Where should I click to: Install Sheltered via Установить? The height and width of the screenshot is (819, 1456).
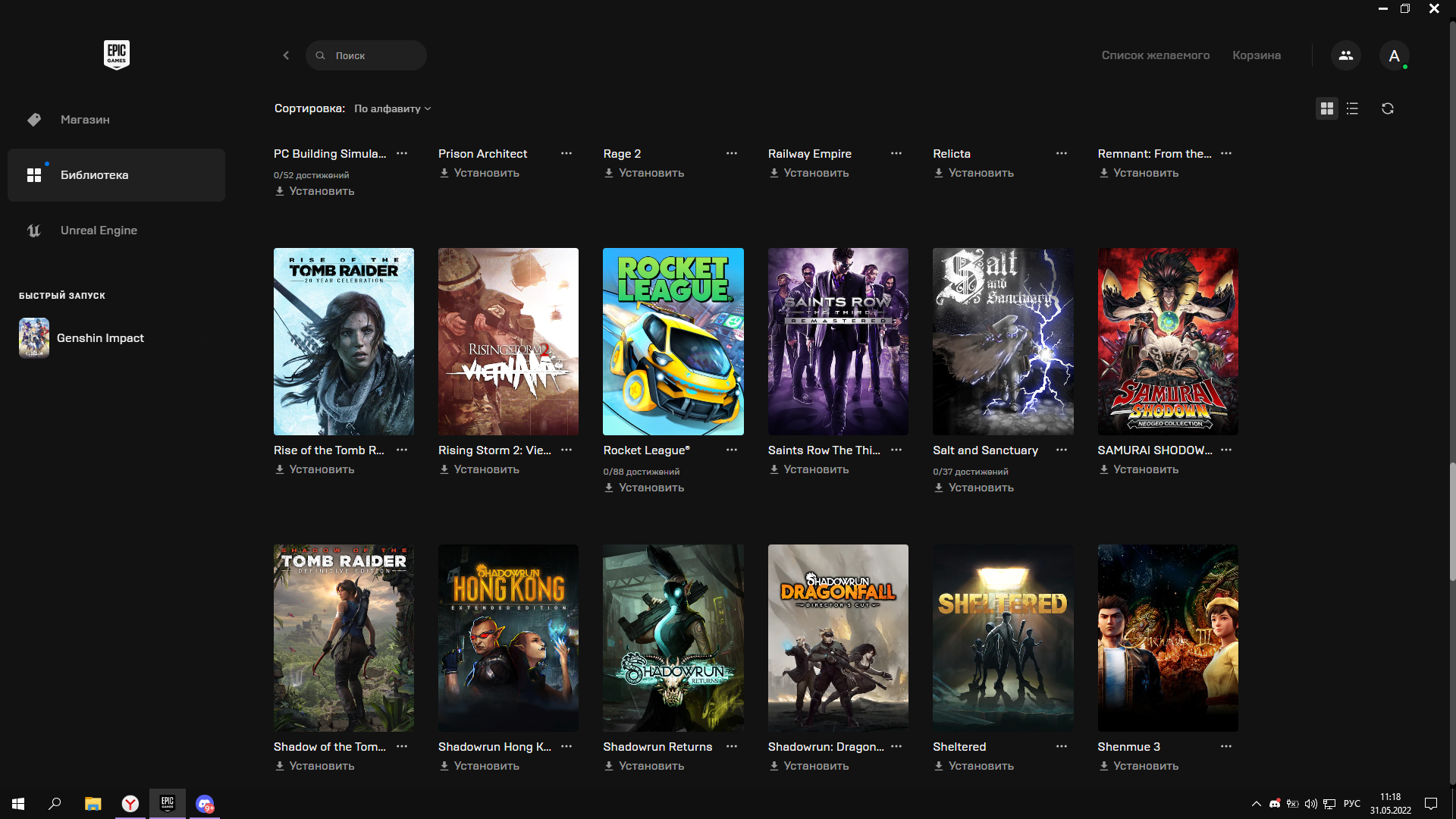coord(974,766)
